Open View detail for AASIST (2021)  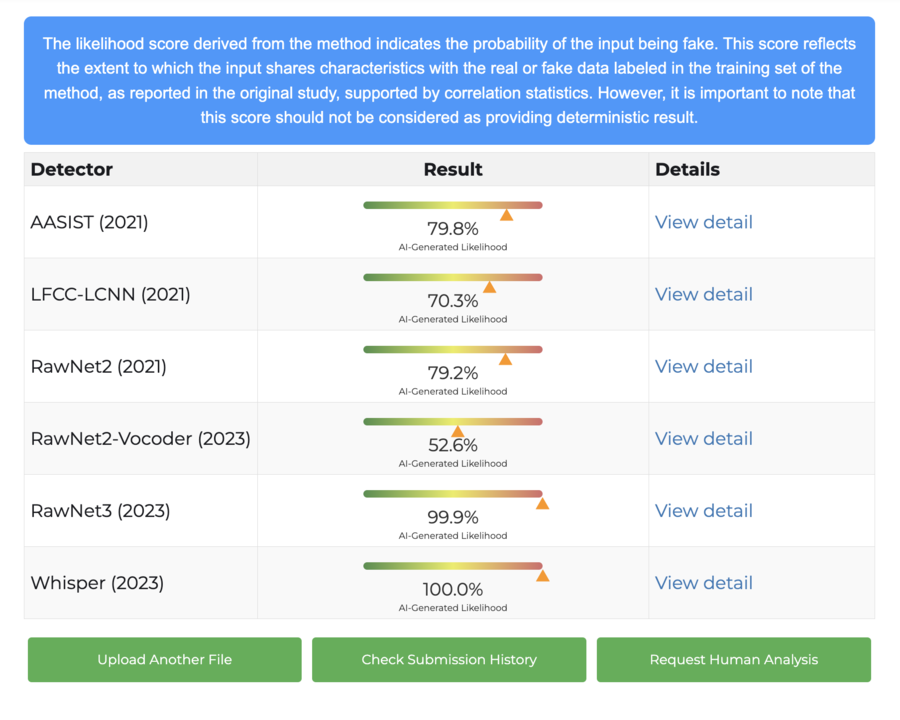point(703,222)
